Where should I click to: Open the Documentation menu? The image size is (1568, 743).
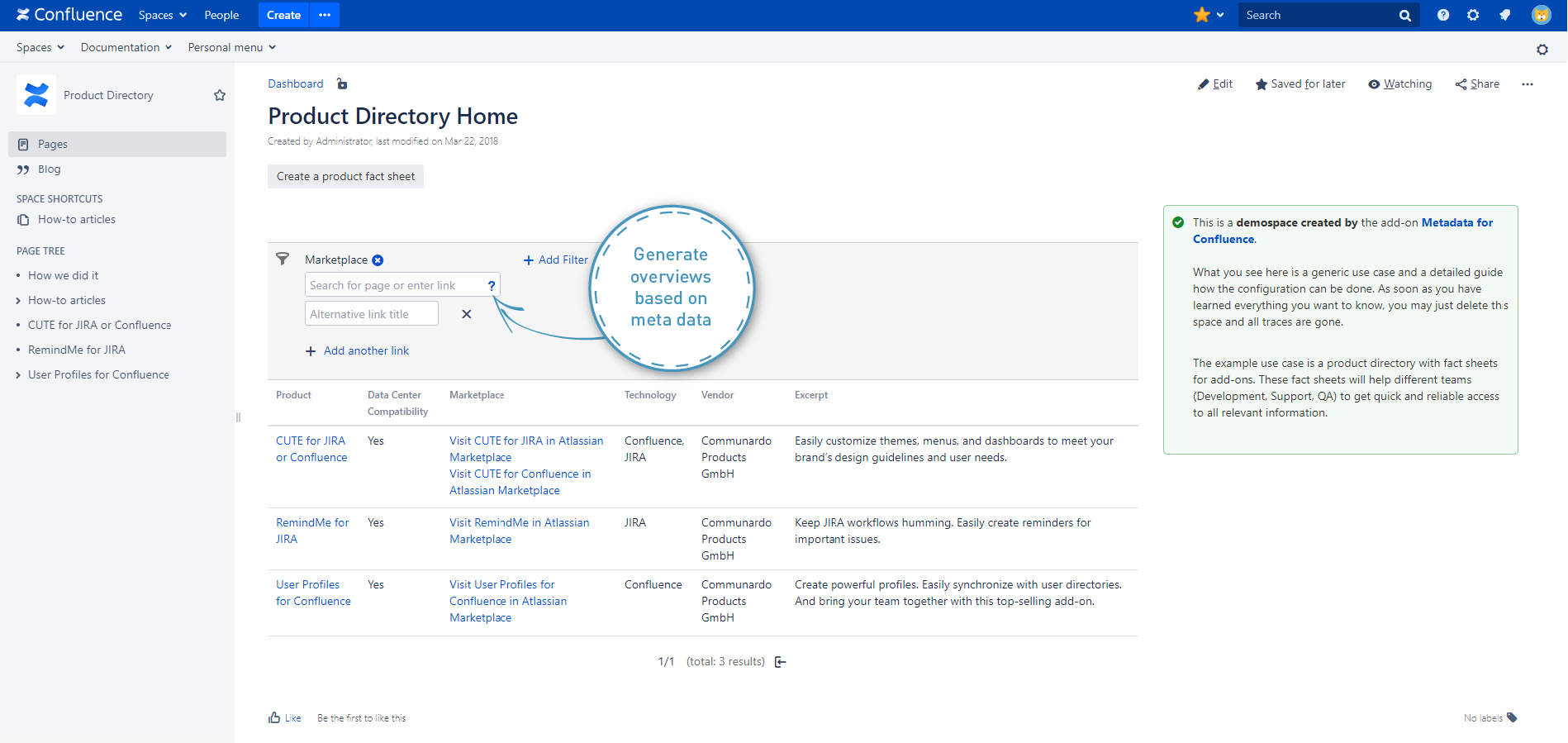coord(126,47)
